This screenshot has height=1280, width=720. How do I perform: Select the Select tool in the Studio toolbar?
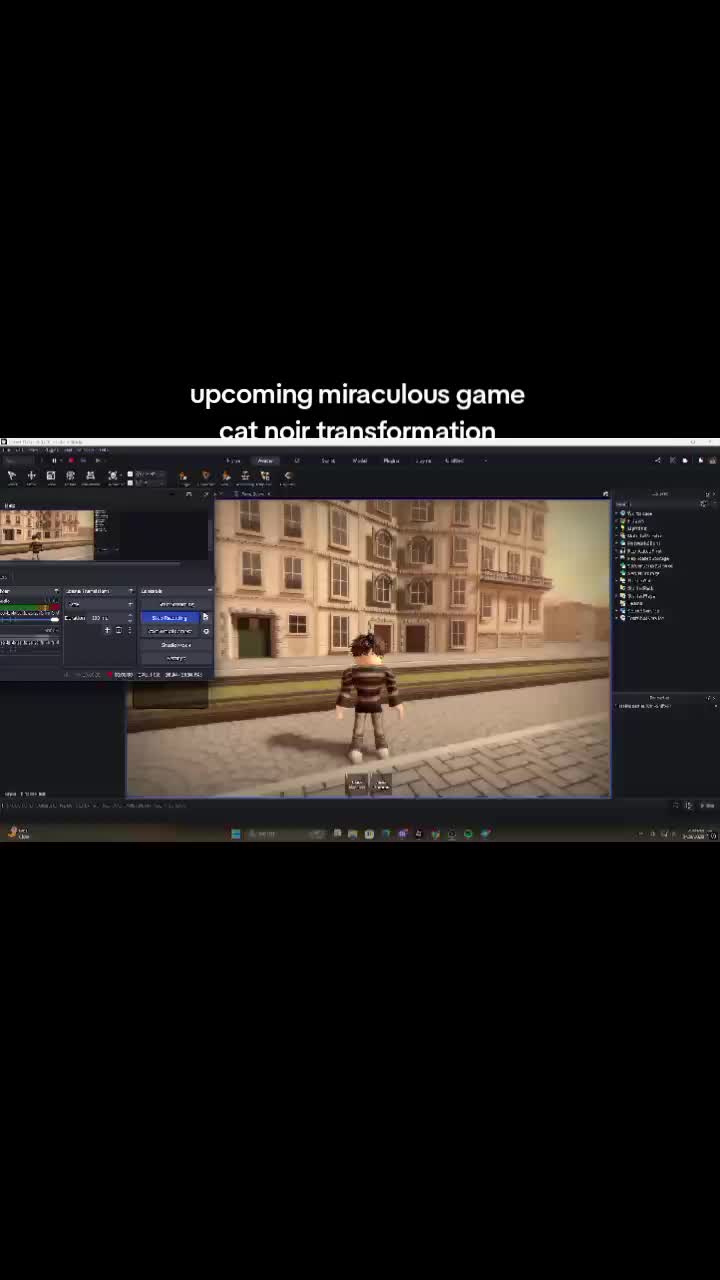(11, 476)
